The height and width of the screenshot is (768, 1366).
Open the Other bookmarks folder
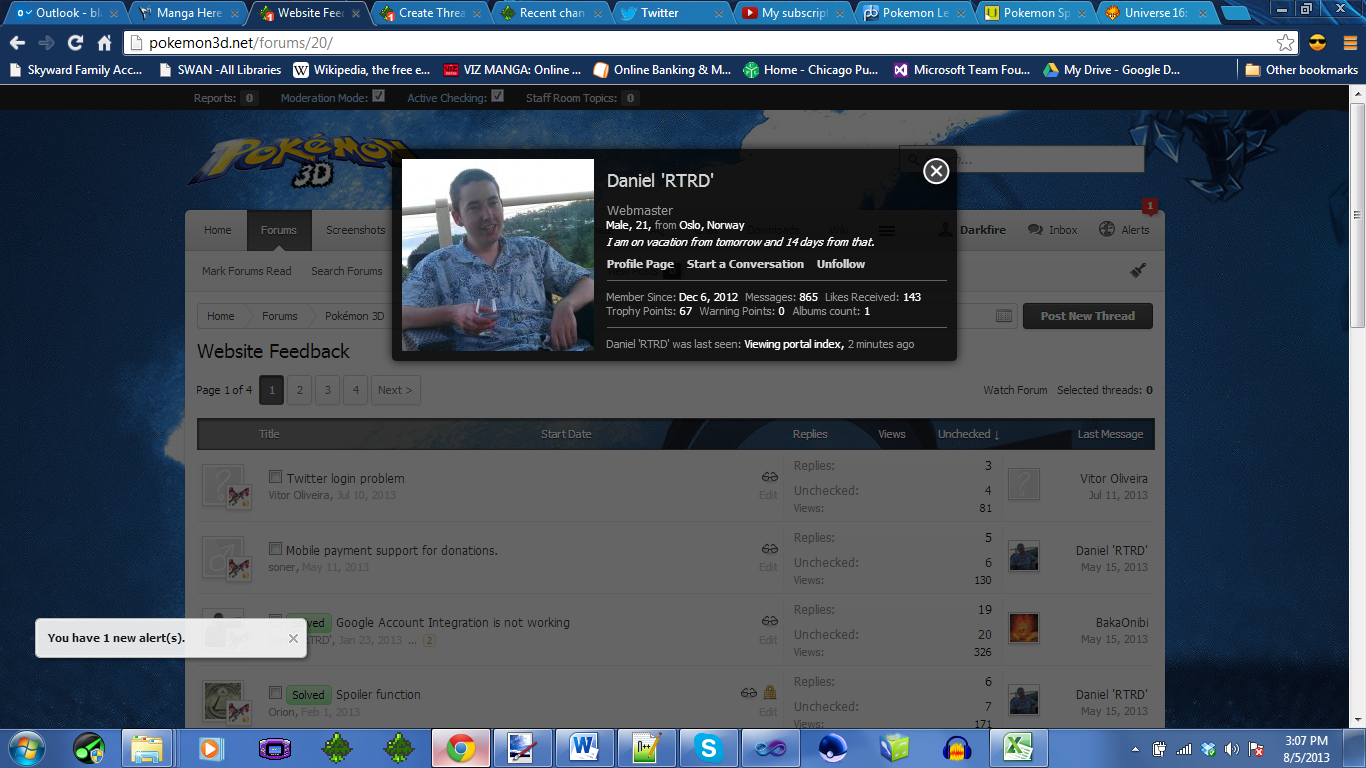point(1301,70)
